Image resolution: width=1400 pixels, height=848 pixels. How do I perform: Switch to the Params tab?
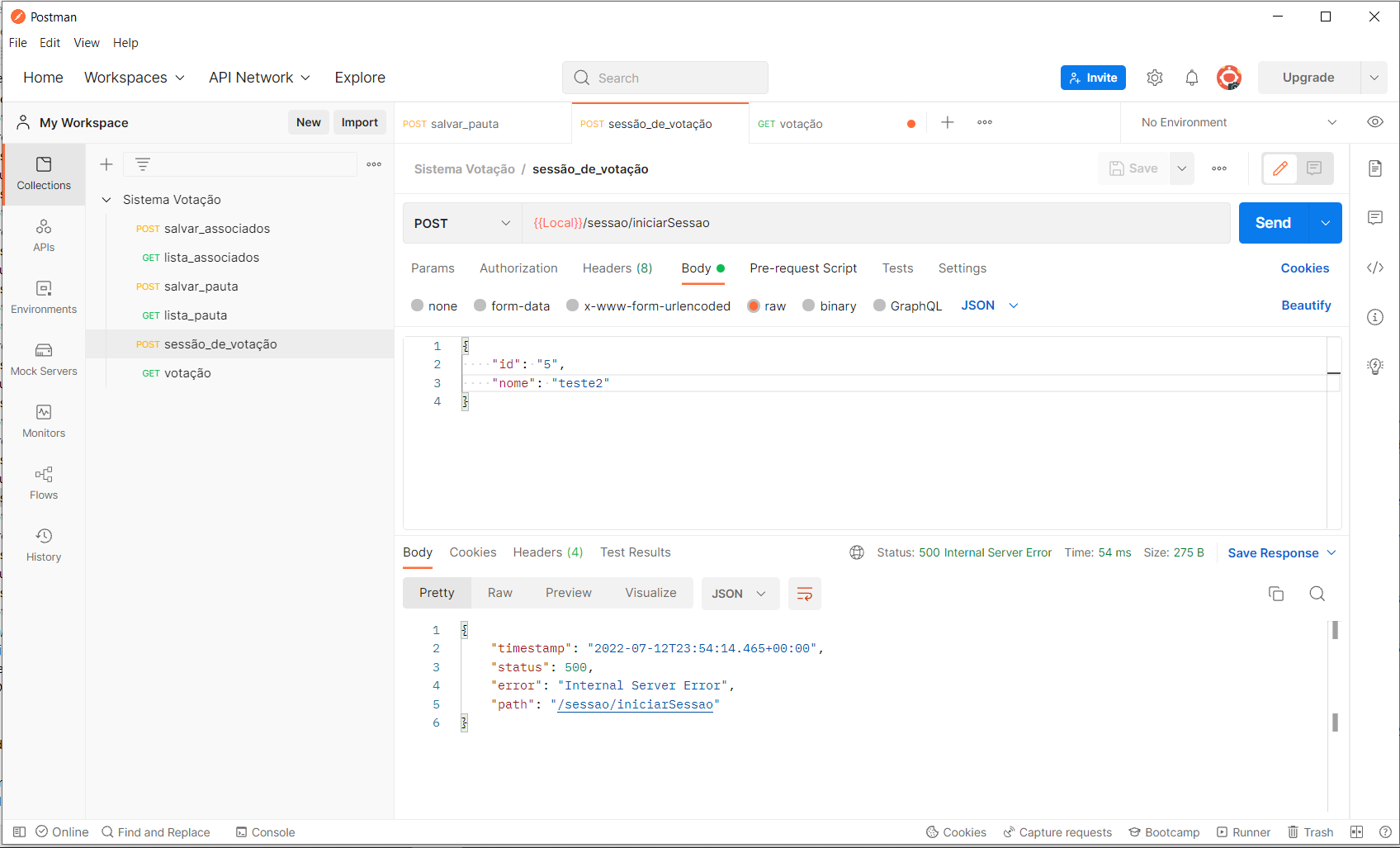[433, 268]
